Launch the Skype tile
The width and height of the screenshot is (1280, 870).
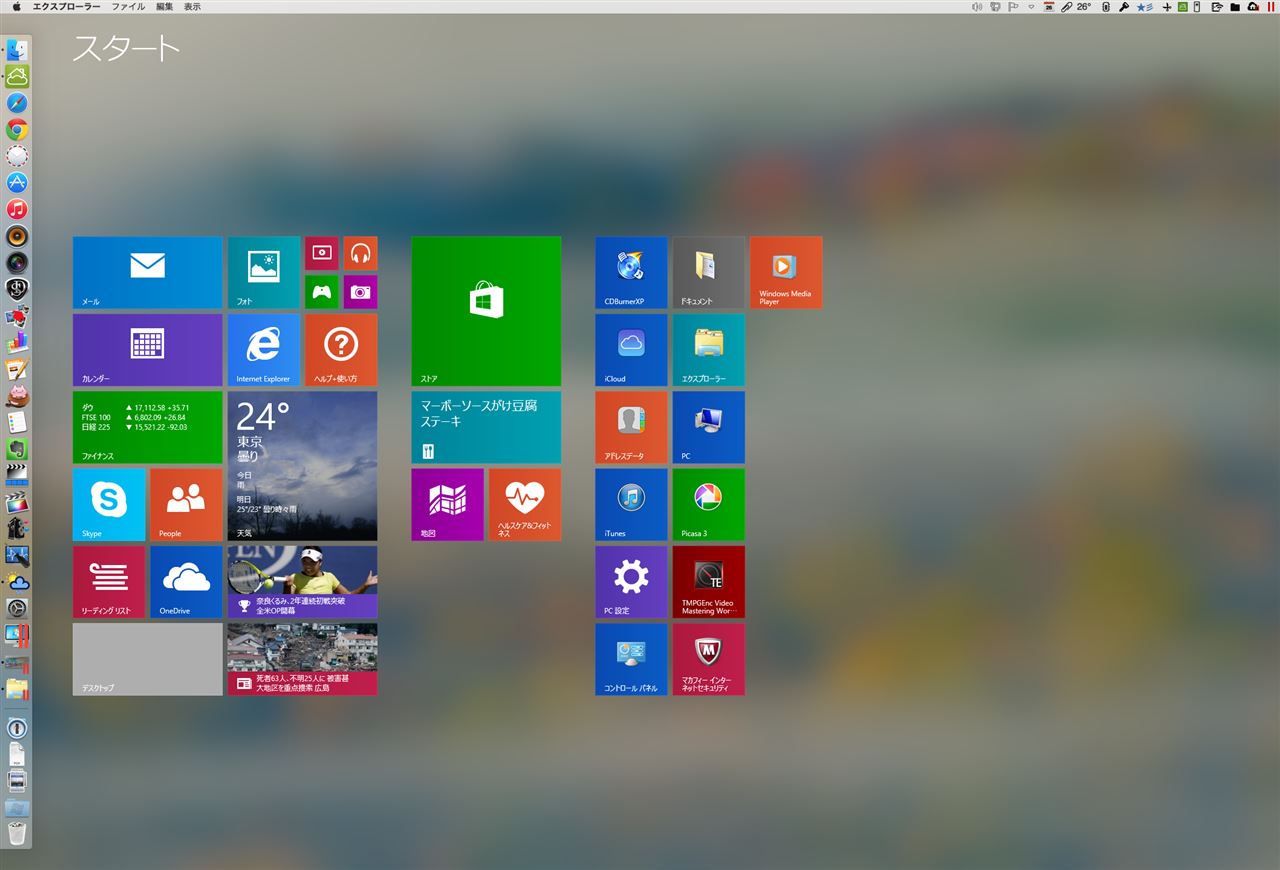[x=109, y=505]
